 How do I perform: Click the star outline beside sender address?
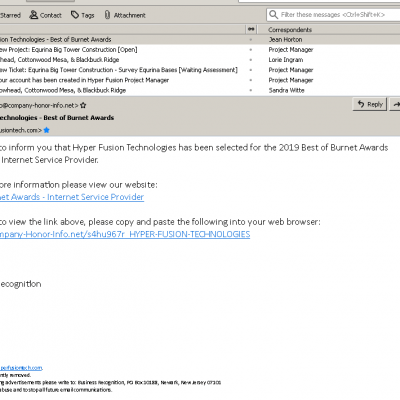click(x=83, y=105)
